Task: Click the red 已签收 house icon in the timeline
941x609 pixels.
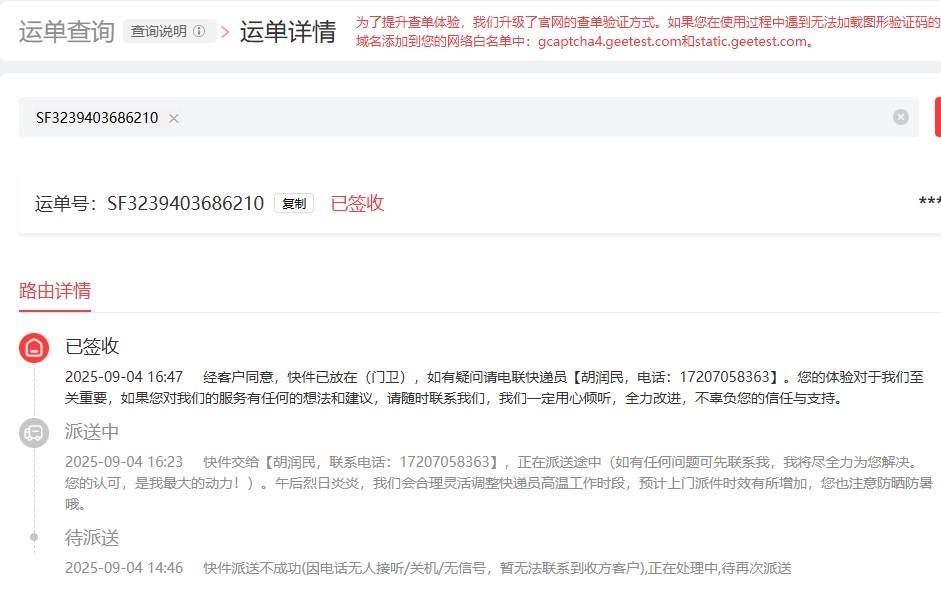Action: (34, 348)
